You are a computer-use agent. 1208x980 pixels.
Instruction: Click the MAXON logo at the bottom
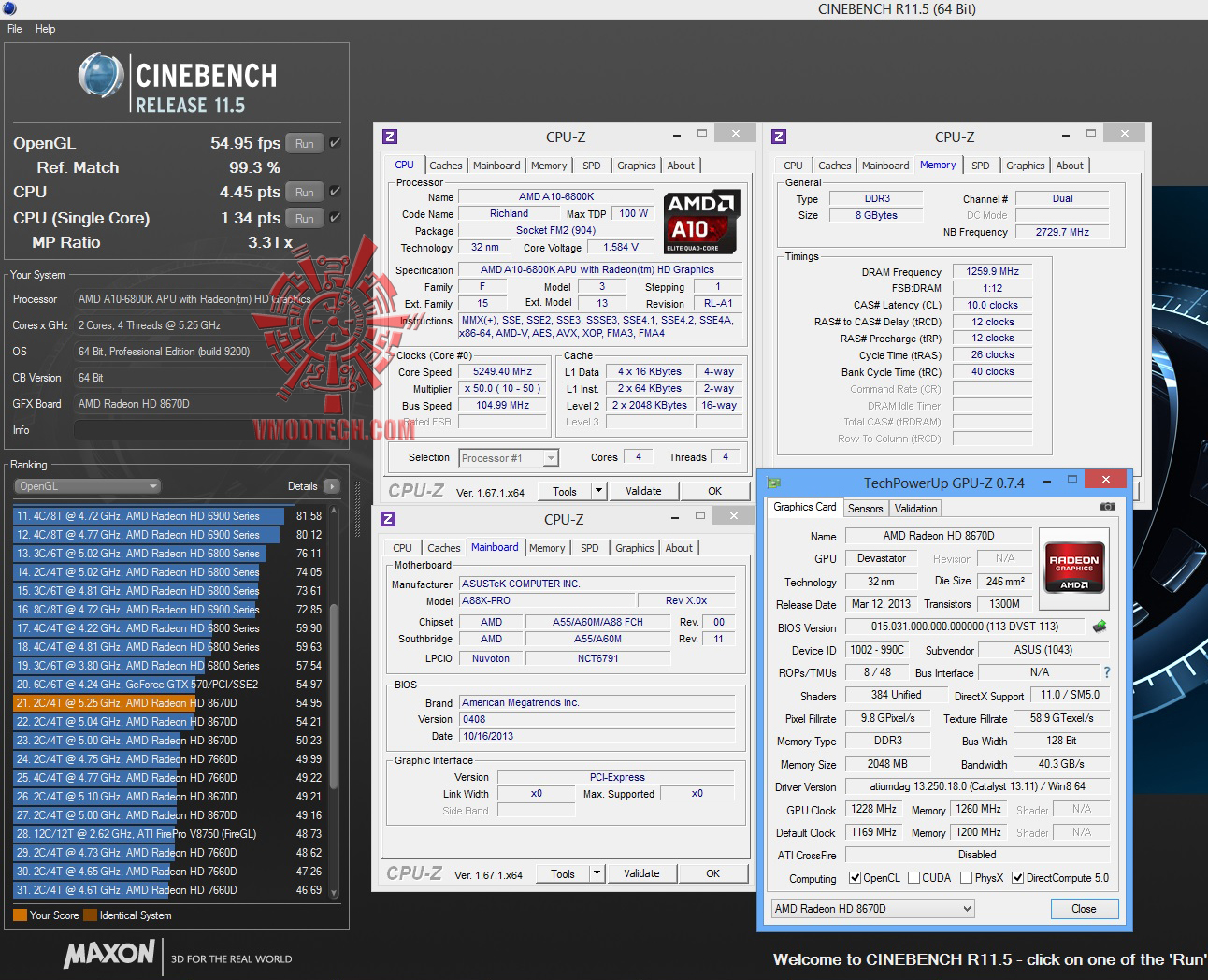point(109,955)
